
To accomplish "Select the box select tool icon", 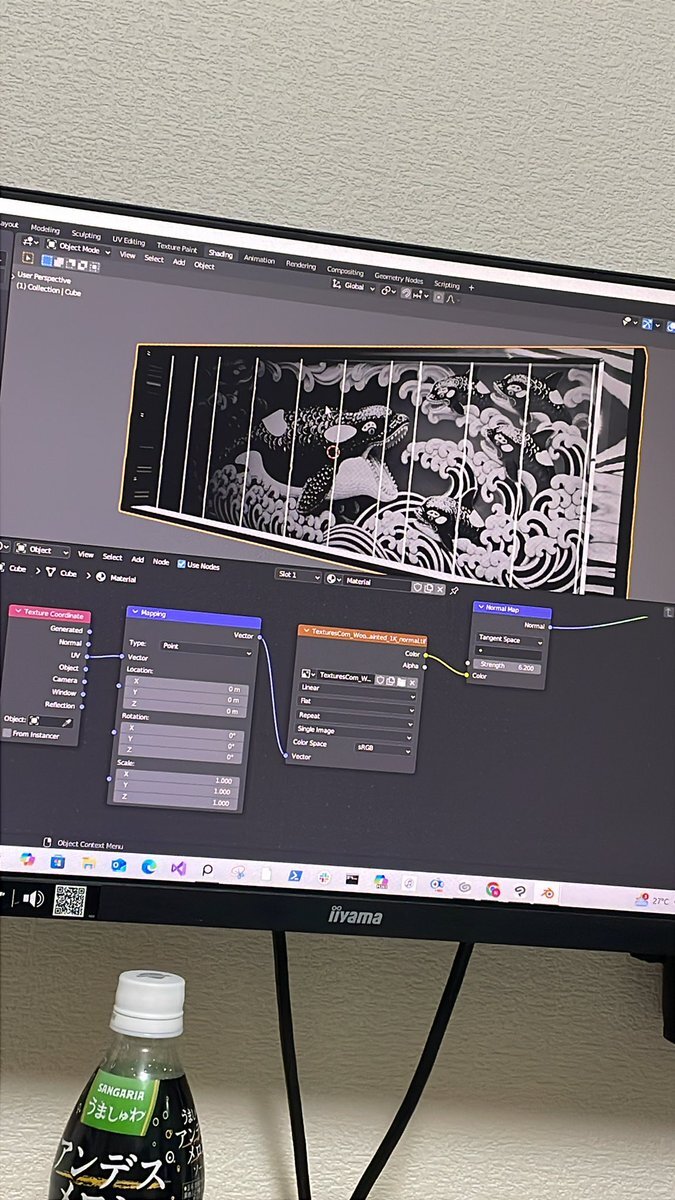I will (47, 261).
